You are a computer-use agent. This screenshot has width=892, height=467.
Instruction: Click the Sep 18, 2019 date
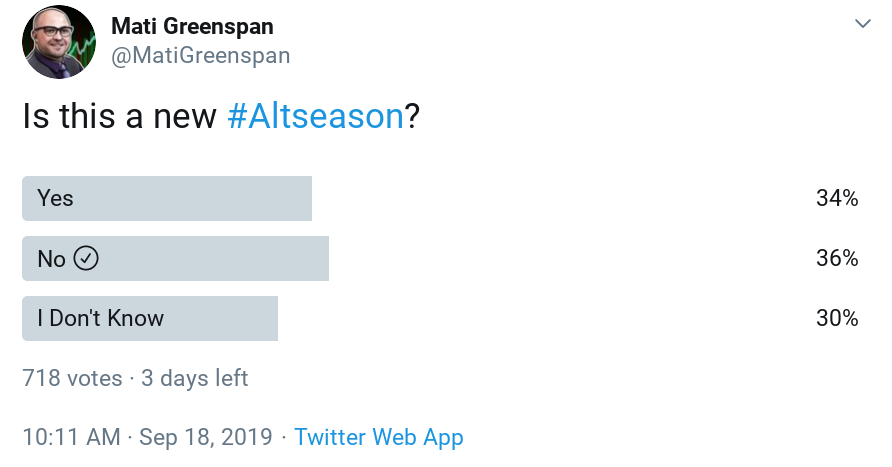[x=206, y=437]
